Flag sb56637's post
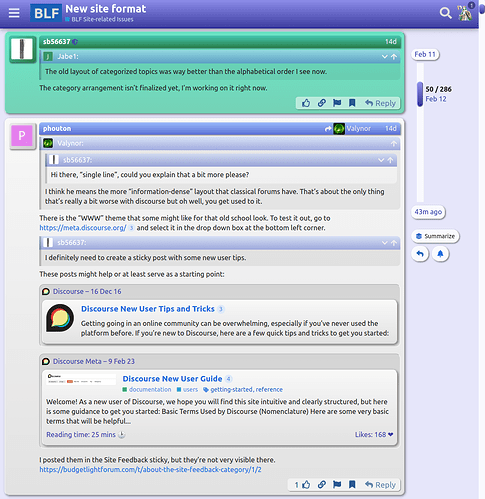This screenshot has width=485, height=499. (x=337, y=103)
